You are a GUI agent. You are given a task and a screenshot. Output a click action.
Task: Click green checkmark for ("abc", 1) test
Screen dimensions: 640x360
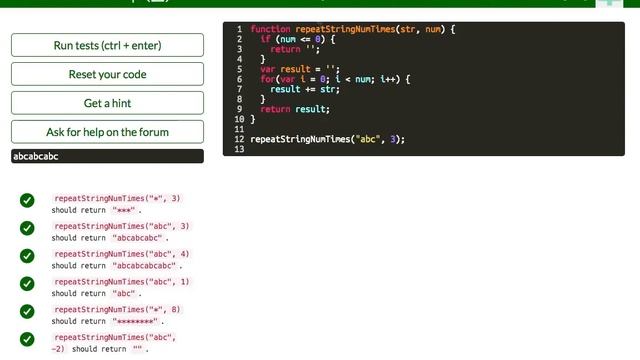27,283
